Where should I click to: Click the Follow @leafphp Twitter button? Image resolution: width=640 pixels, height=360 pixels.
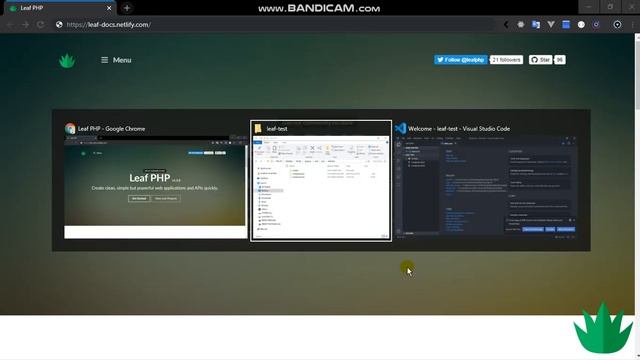coord(460,60)
